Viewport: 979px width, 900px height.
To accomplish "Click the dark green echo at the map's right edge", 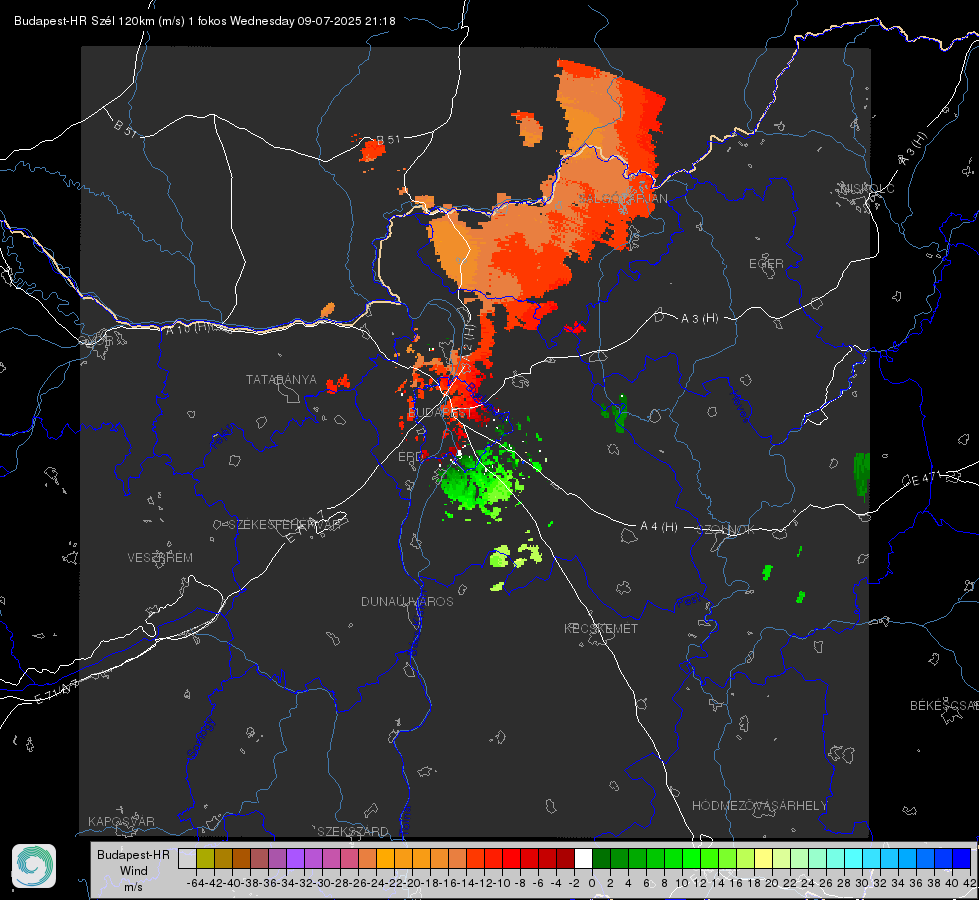I will [862, 475].
